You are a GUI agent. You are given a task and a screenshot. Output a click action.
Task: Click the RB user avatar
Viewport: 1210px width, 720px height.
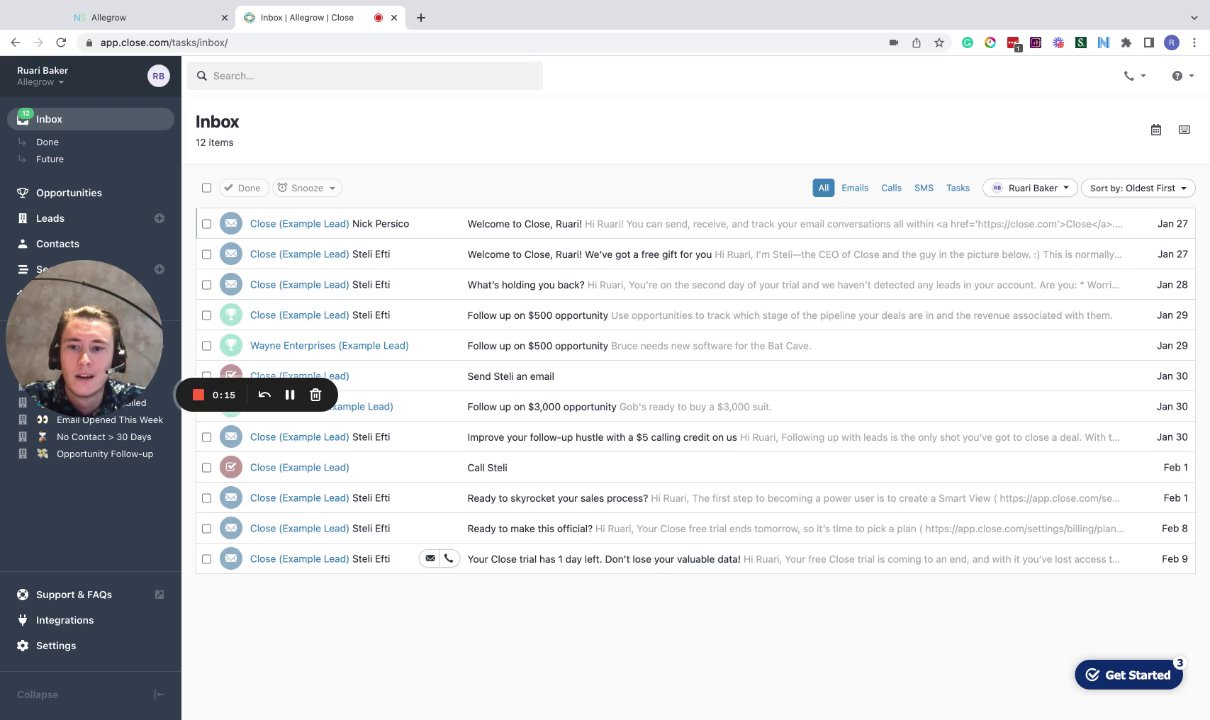[158, 76]
